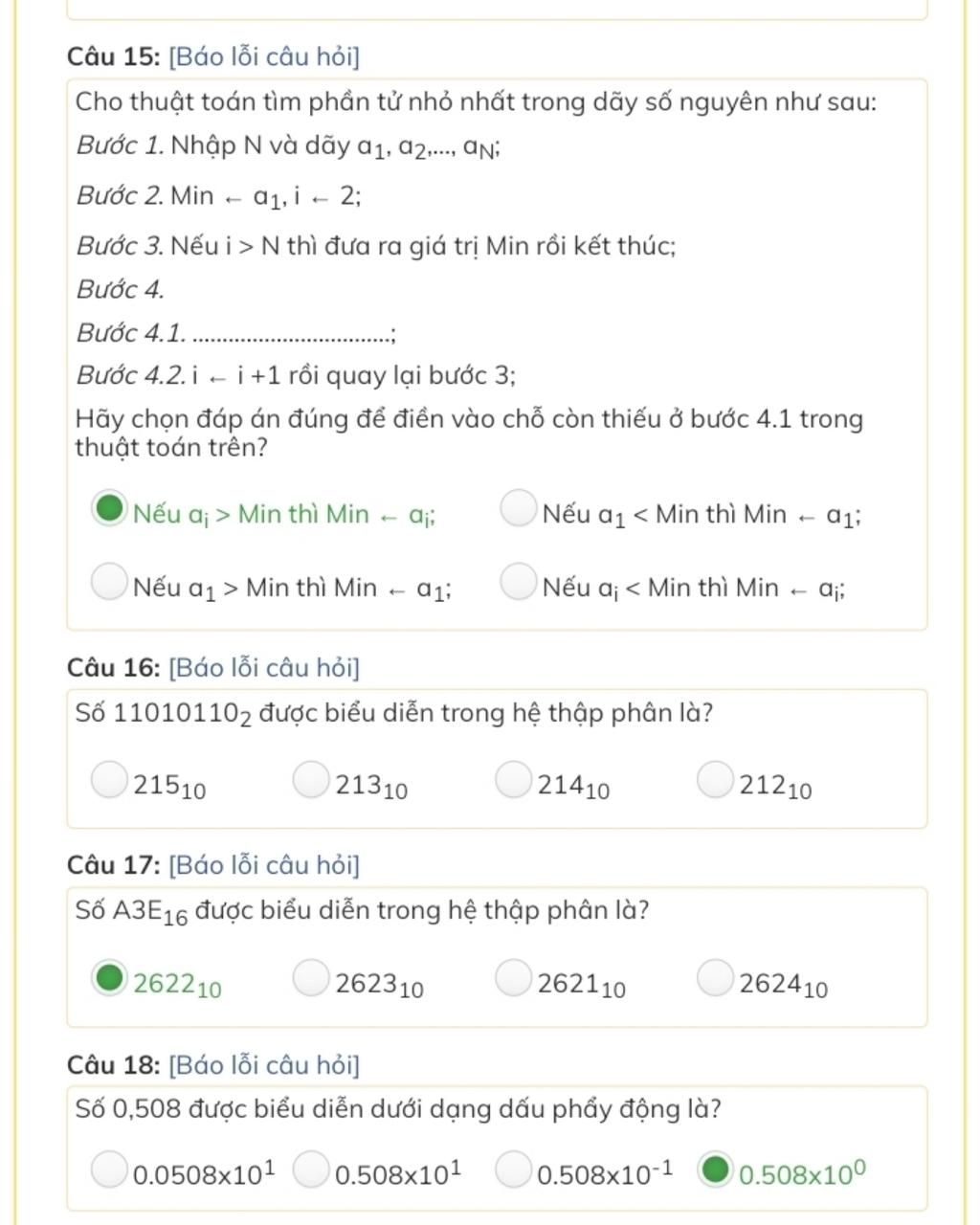
Task: Report error for Câu 15
Action: [264, 56]
